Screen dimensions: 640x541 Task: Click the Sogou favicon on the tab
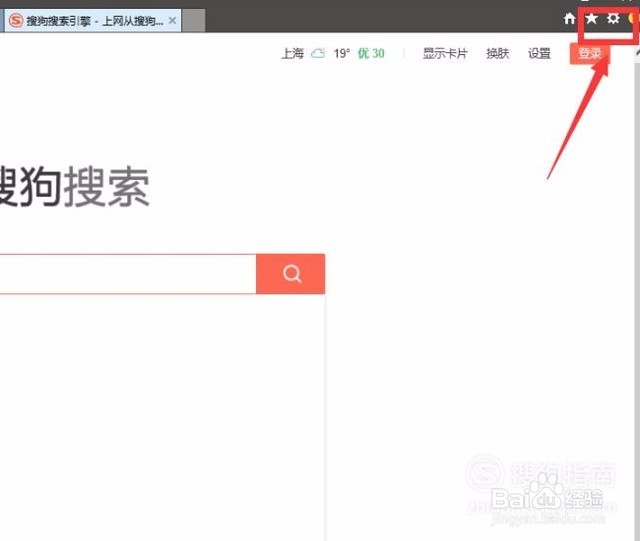[x=16, y=20]
